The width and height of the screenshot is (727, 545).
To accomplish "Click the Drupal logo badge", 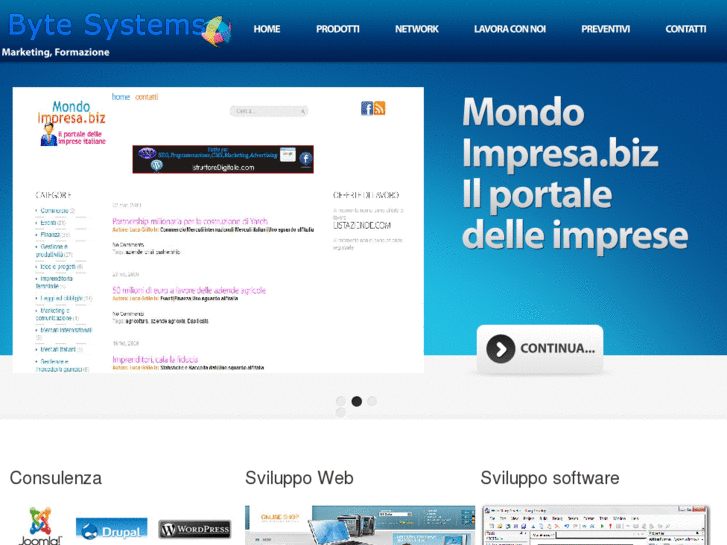I will pos(111,529).
